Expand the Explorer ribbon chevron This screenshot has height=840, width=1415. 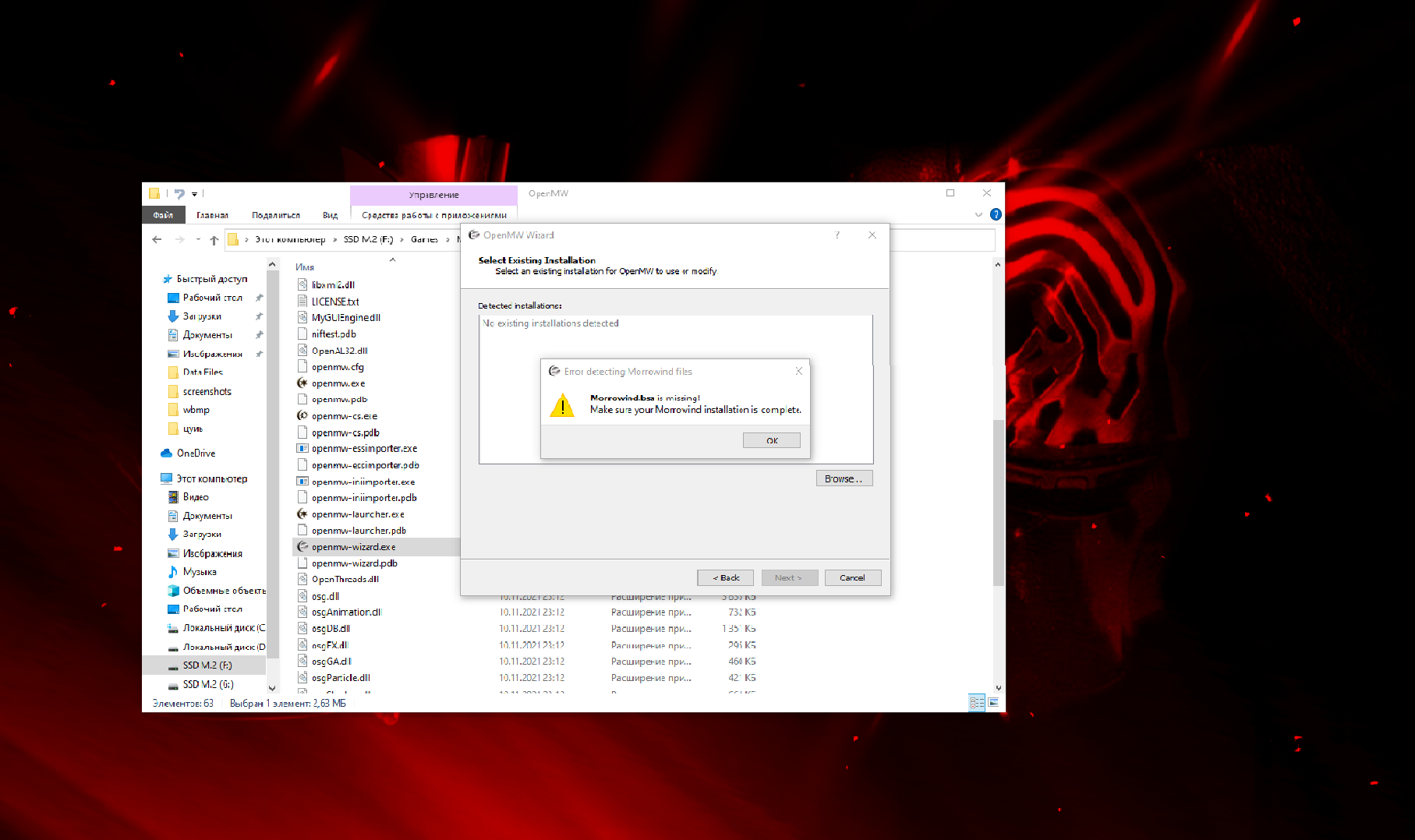tap(978, 214)
